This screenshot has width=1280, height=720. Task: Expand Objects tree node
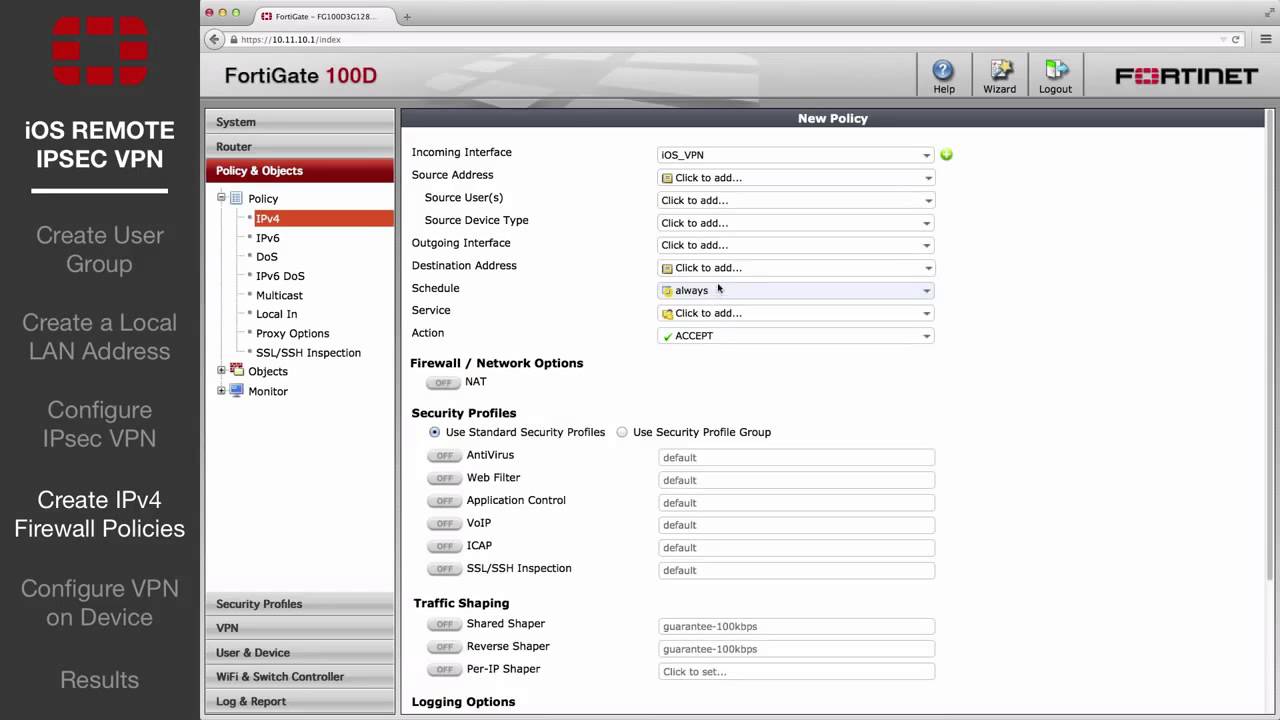pos(221,371)
